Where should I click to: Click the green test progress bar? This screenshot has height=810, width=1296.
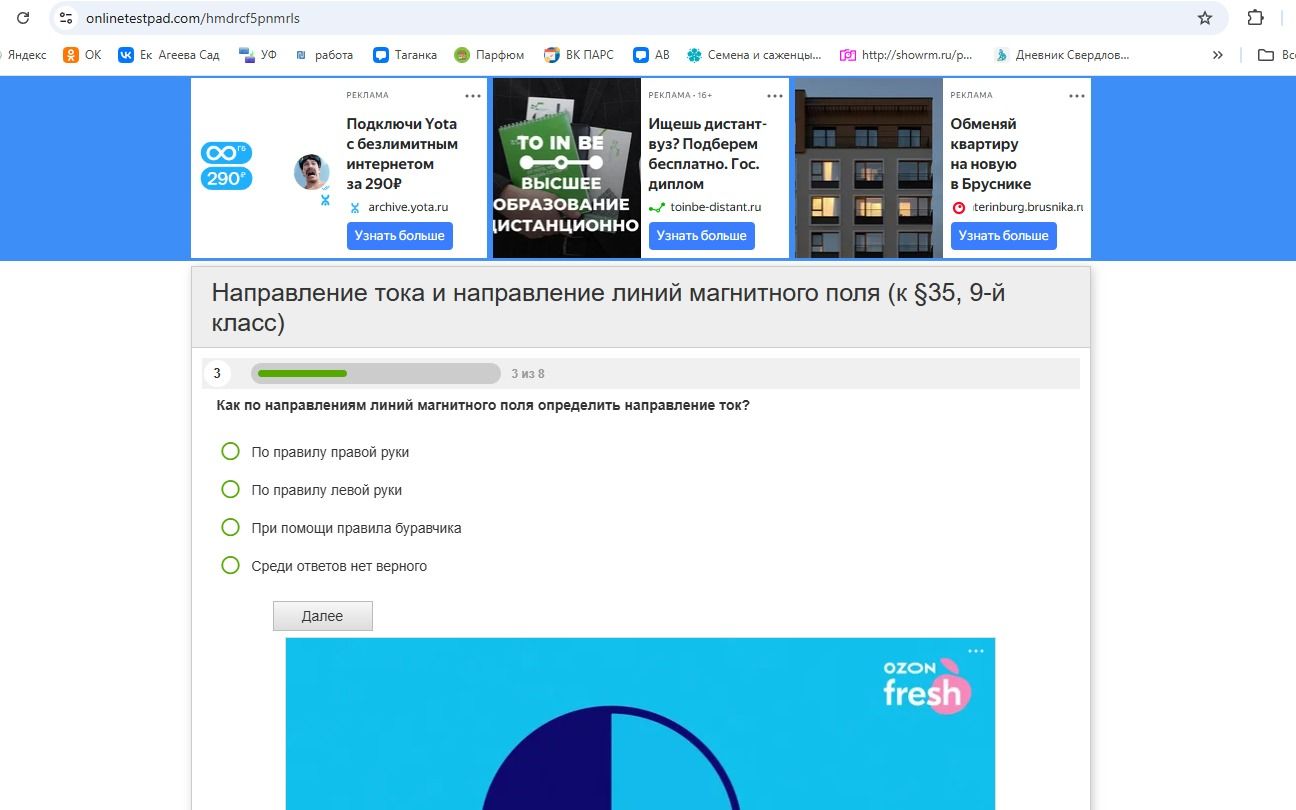[x=302, y=373]
